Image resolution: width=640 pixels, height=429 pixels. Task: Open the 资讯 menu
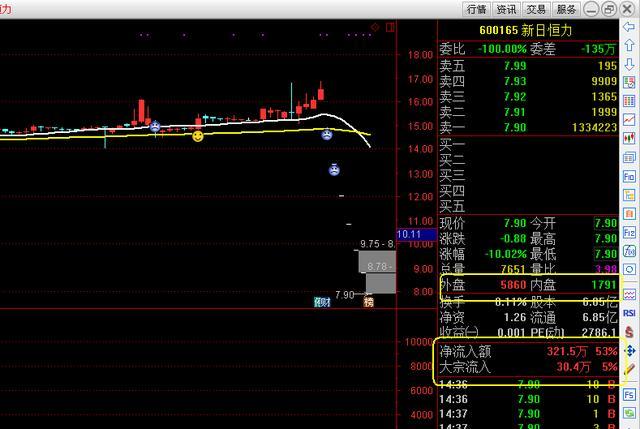(x=506, y=9)
